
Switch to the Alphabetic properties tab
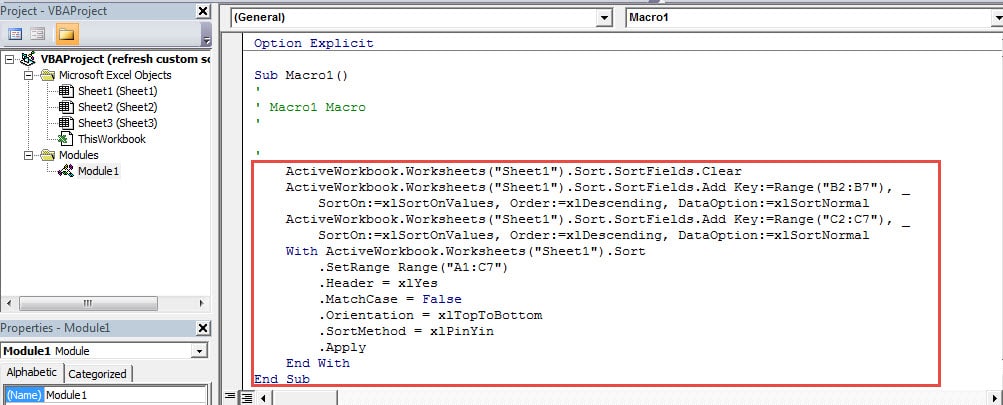pyautogui.click(x=32, y=373)
